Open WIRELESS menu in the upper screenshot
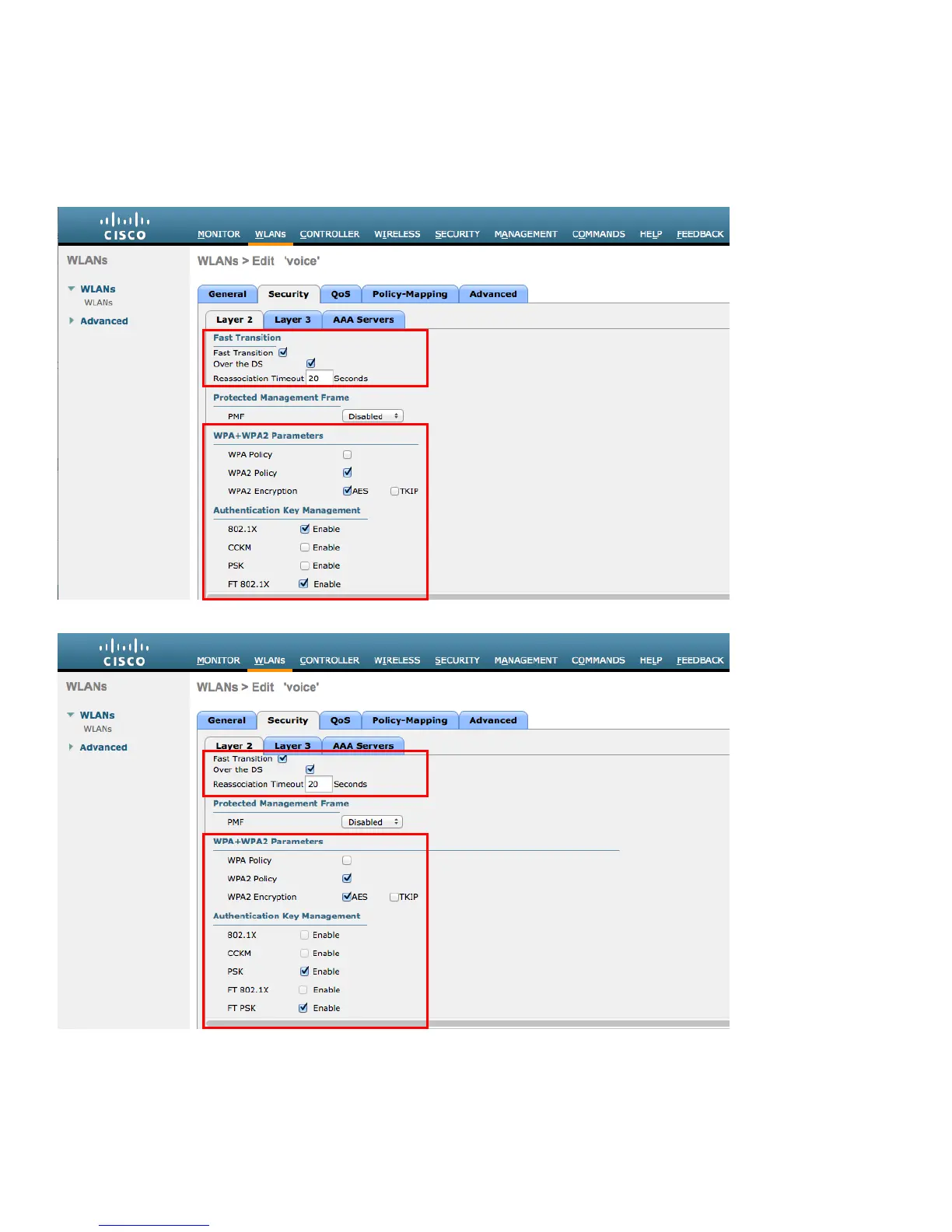 (397, 234)
